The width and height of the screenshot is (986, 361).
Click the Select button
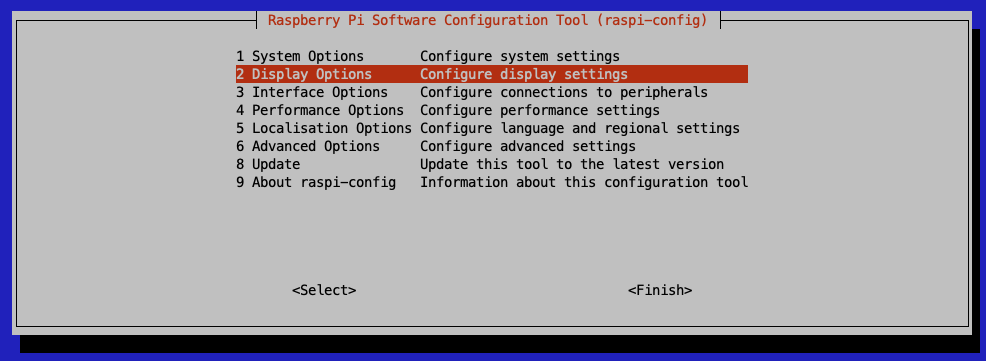(x=324, y=291)
